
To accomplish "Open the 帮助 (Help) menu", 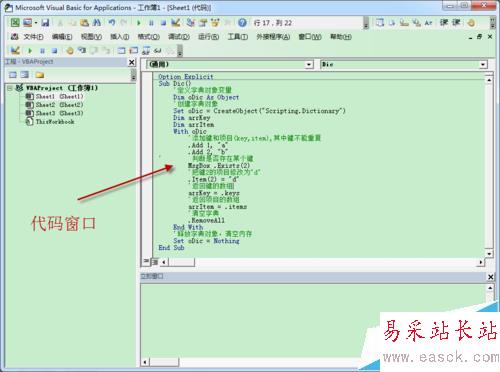I will 341,37.
